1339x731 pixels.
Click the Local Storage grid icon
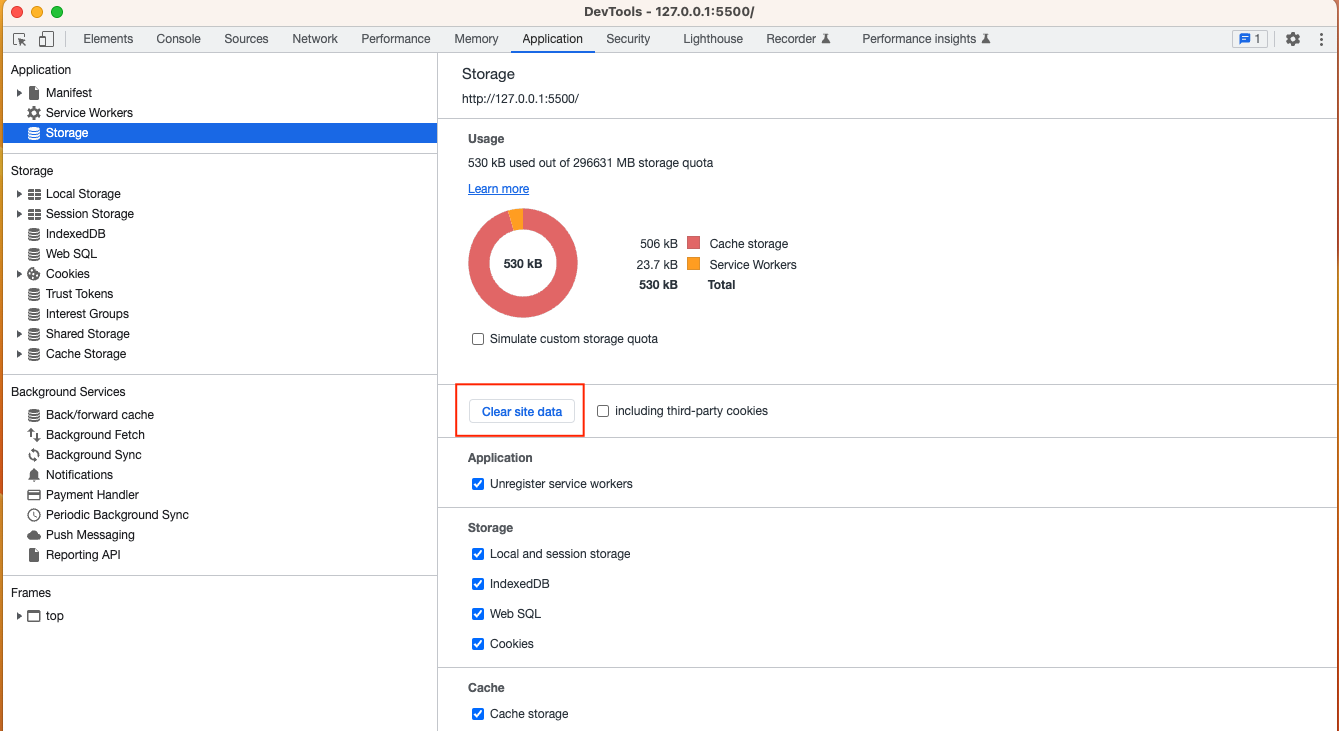(34, 194)
